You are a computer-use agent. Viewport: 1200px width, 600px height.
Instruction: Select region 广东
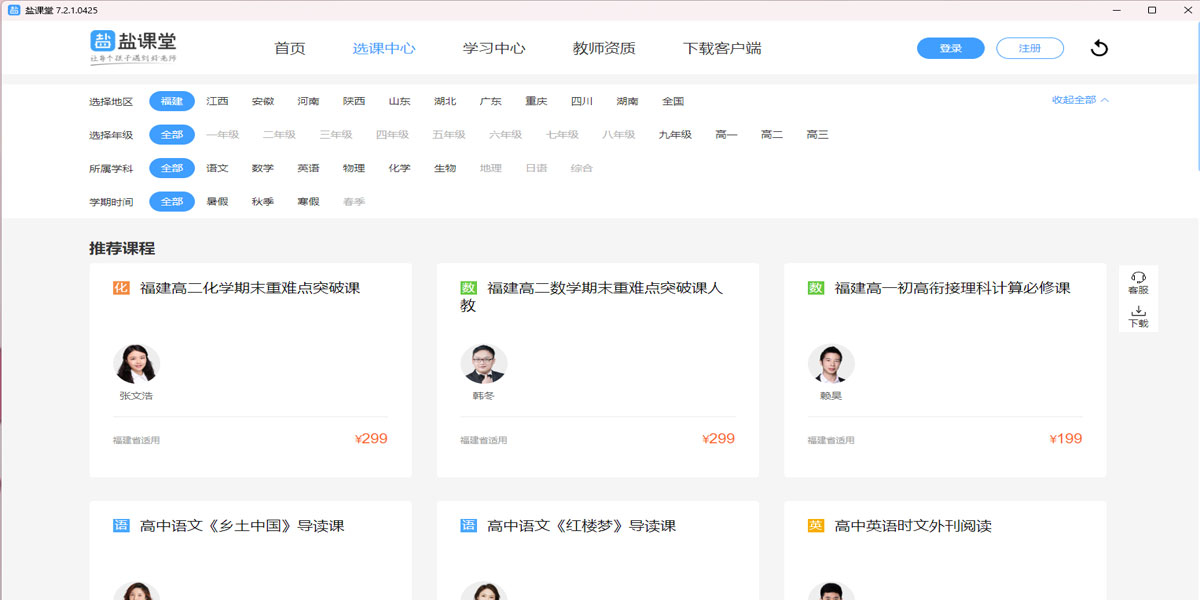[x=491, y=101]
